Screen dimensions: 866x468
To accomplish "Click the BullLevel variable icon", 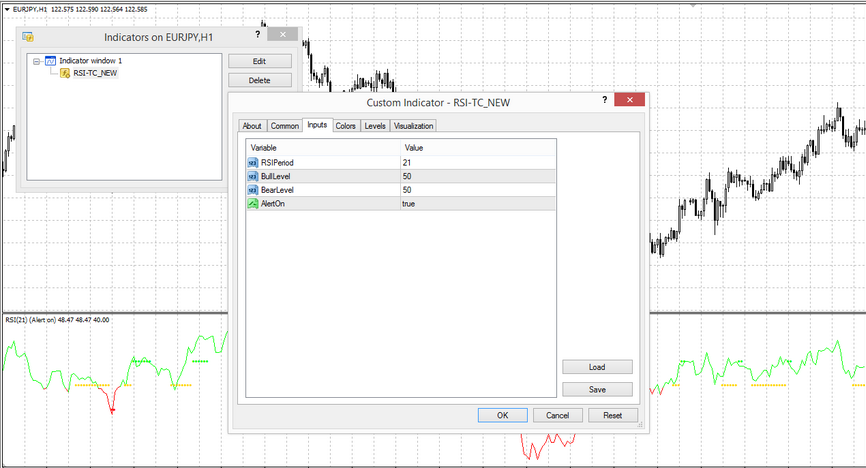I will [252, 176].
